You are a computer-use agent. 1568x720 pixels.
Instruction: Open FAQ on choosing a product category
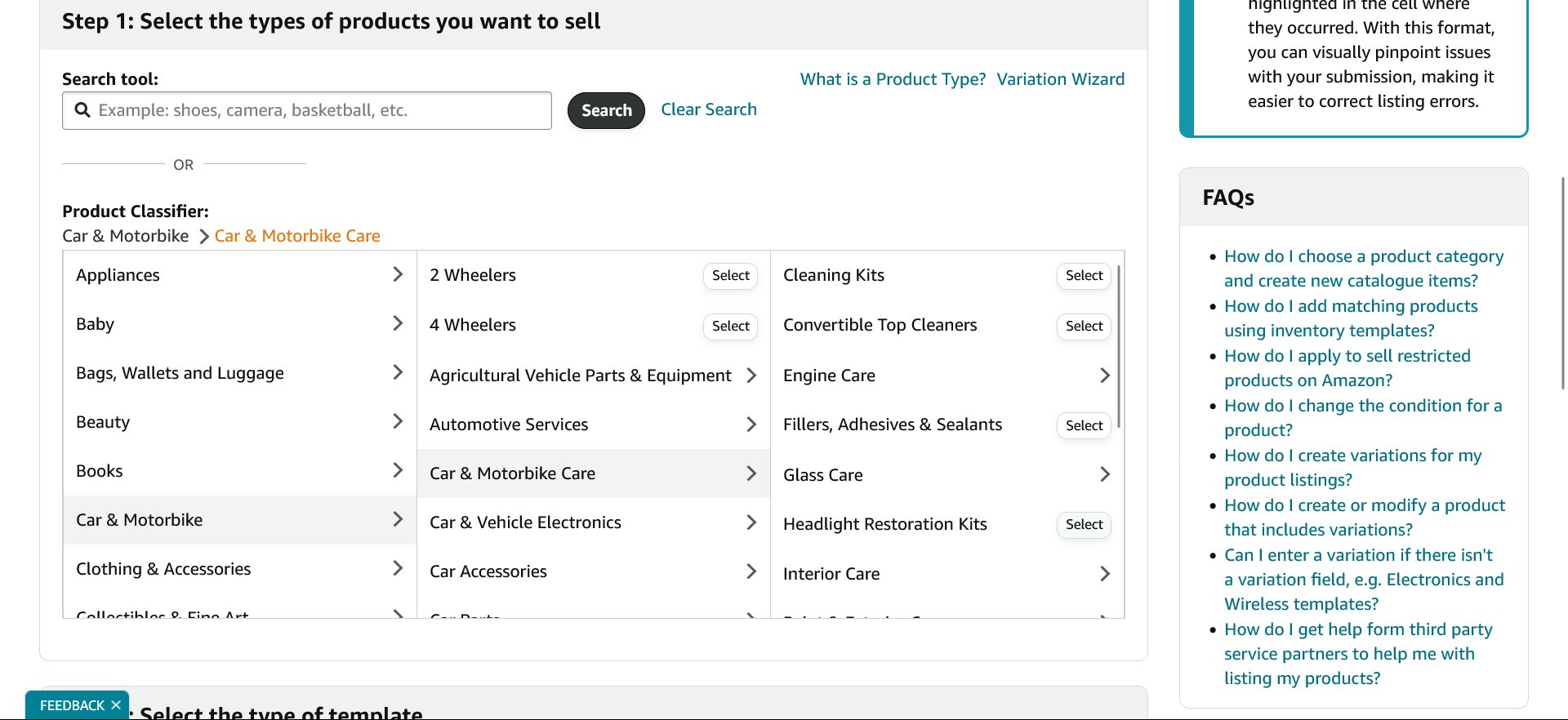click(1364, 269)
